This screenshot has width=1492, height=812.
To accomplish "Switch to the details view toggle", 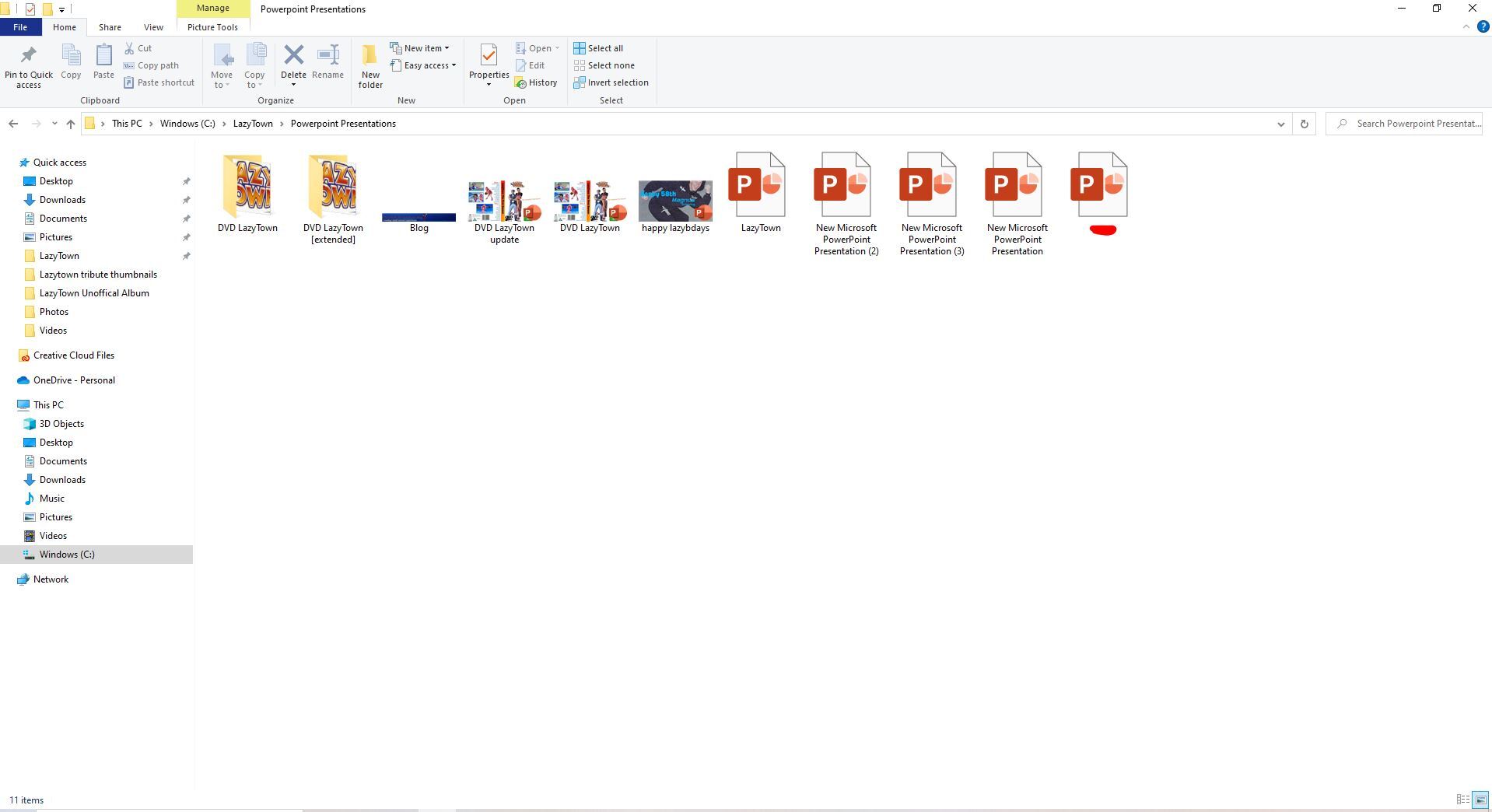I will [x=1462, y=800].
